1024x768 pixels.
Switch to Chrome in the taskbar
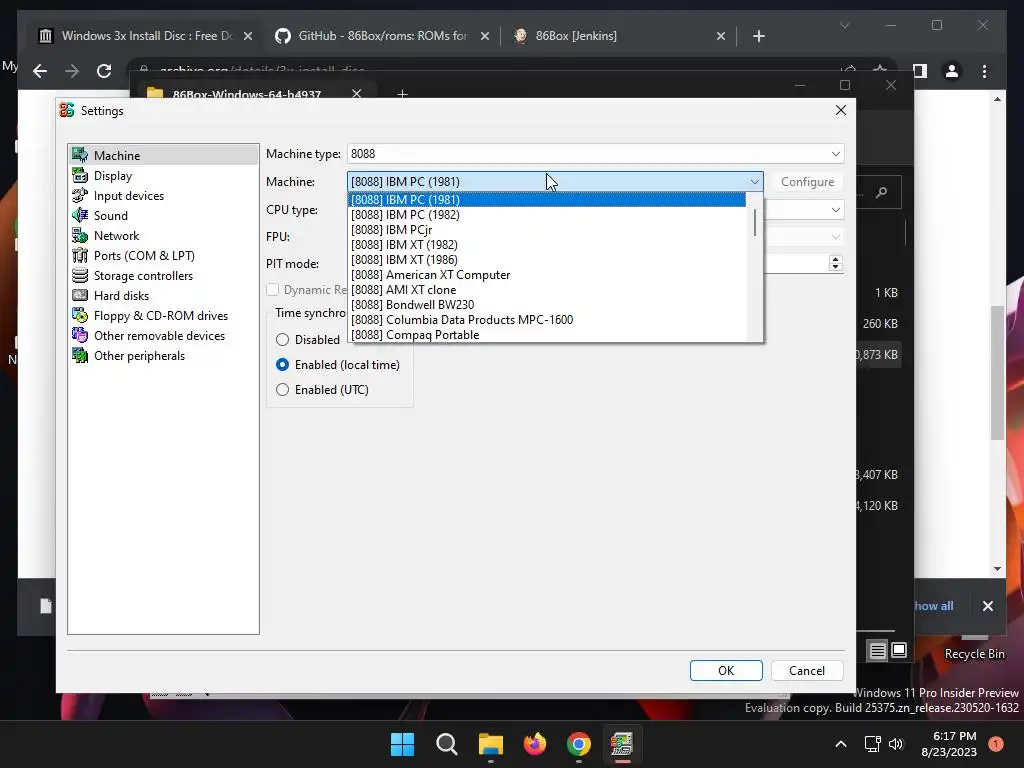tap(579, 744)
